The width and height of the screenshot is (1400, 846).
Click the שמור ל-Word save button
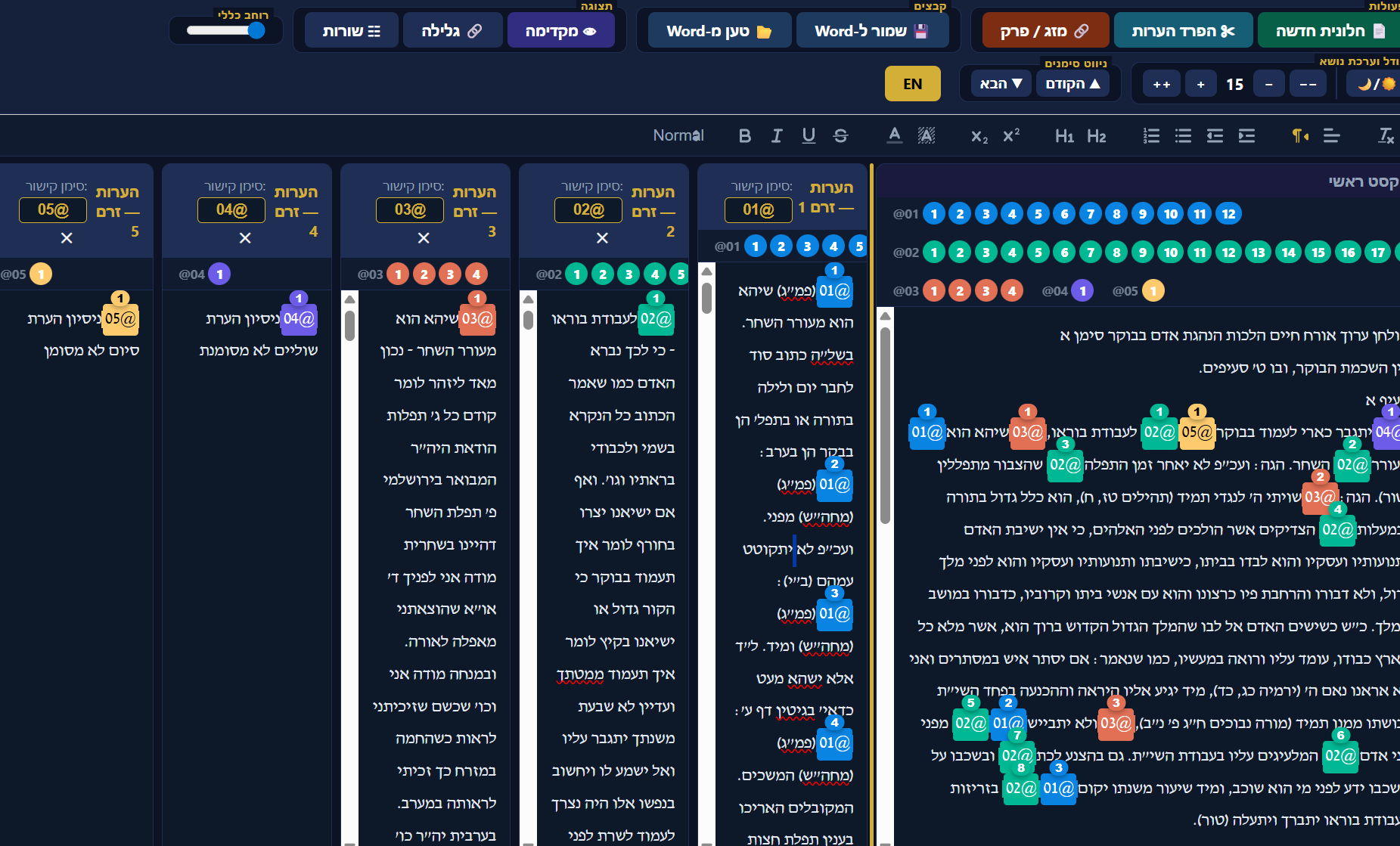[x=871, y=31]
